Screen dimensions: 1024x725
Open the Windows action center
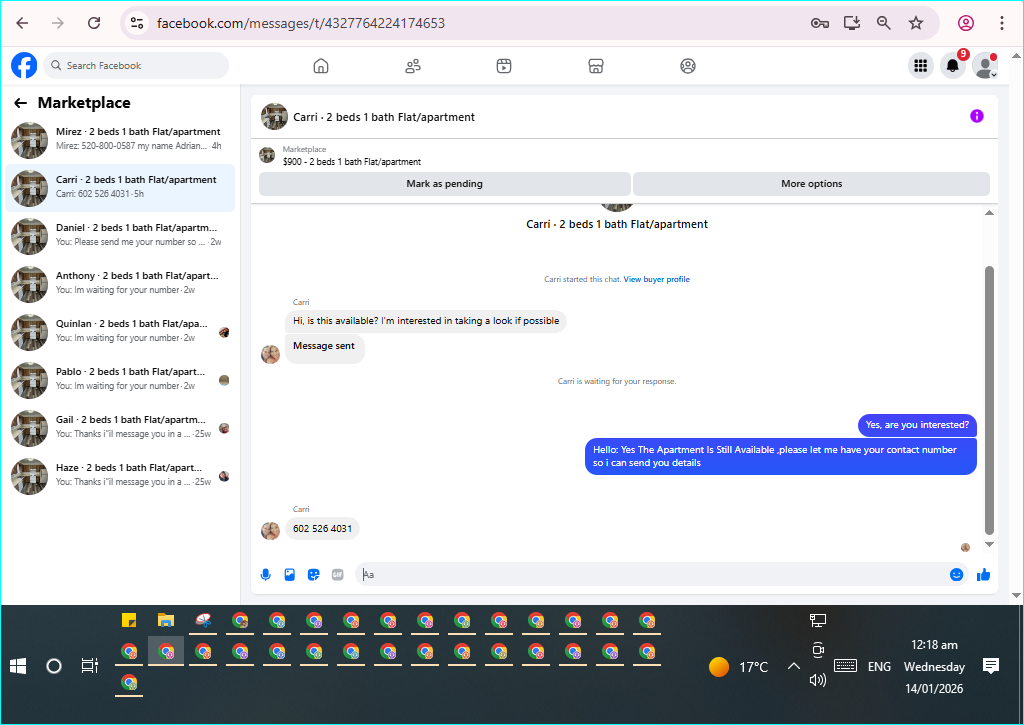click(x=991, y=666)
